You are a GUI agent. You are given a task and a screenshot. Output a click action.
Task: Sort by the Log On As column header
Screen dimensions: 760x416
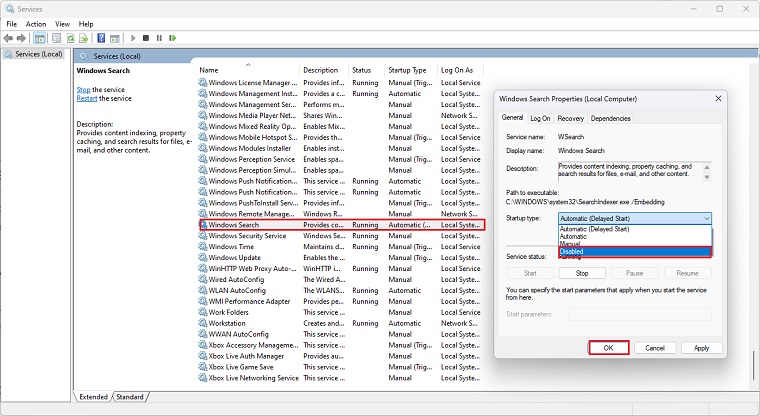click(460, 70)
